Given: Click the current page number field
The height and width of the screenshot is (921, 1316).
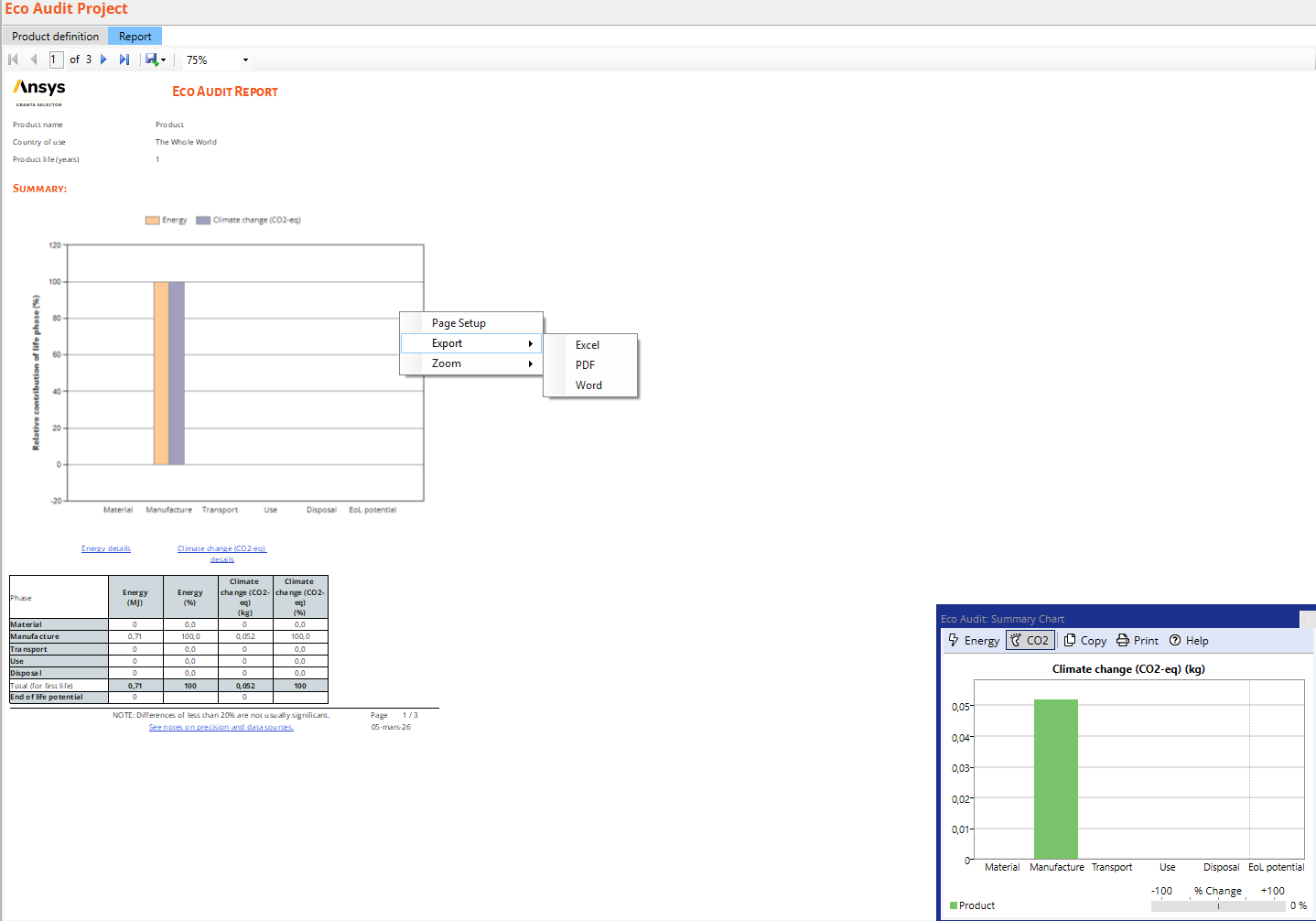Looking at the screenshot, I should [55, 60].
